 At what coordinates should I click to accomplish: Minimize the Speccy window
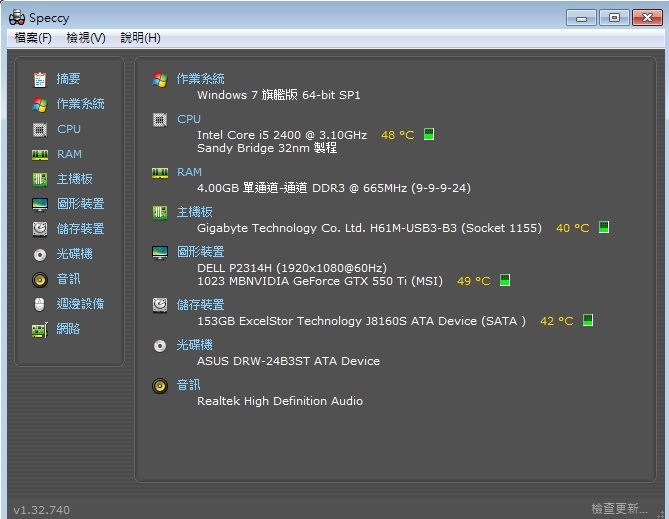[x=581, y=18]
